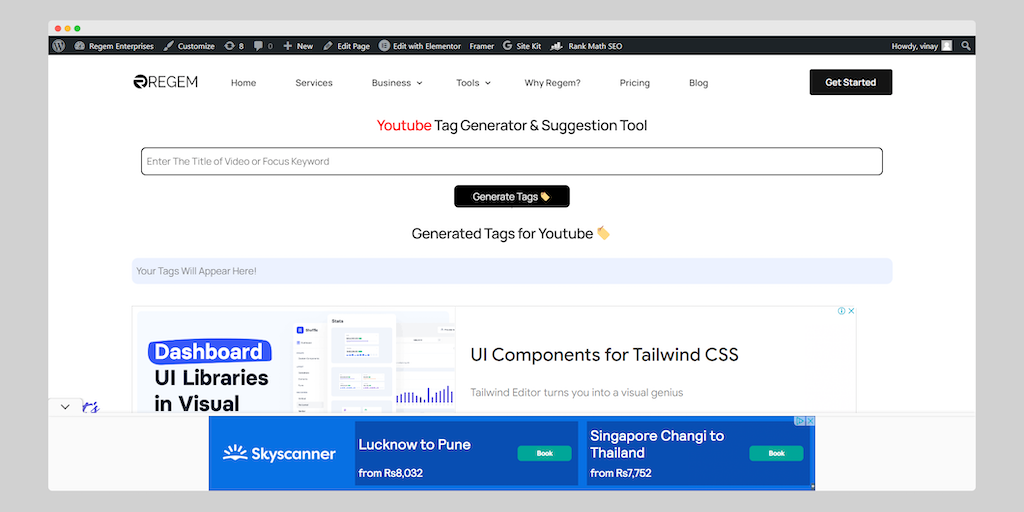
Task: Click the from Rs8,032 price text
Action: tap(391, 473)
